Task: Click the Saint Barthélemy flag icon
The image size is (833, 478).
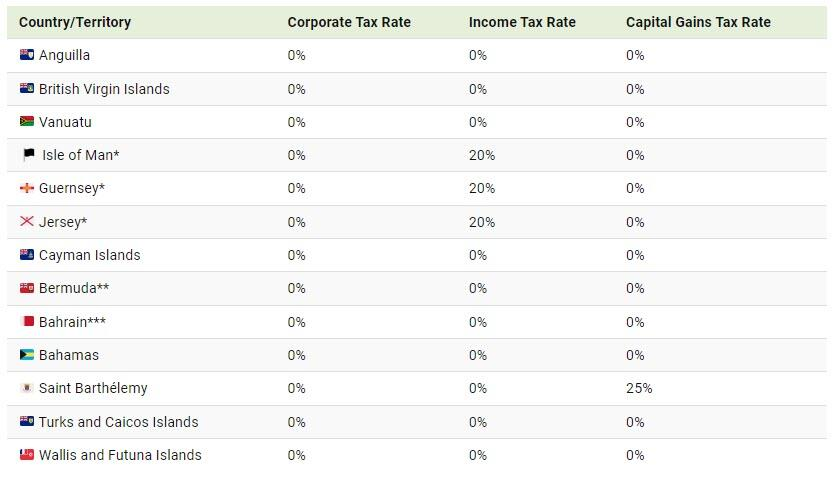Action: click(27, 388)
